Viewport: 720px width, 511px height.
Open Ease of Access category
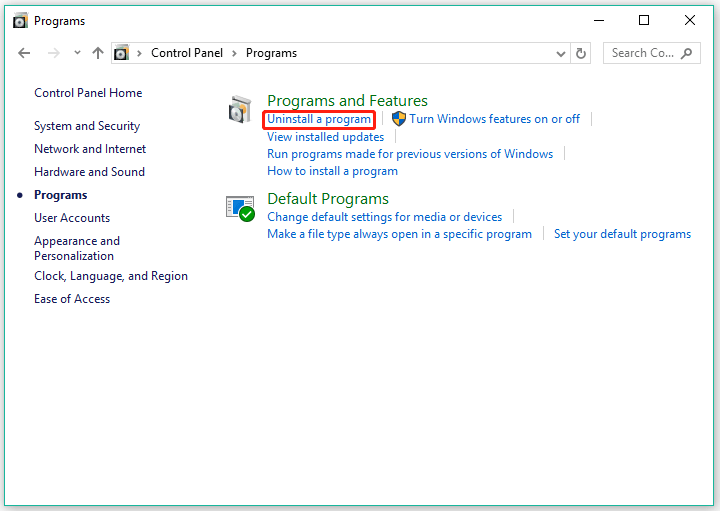72,299
